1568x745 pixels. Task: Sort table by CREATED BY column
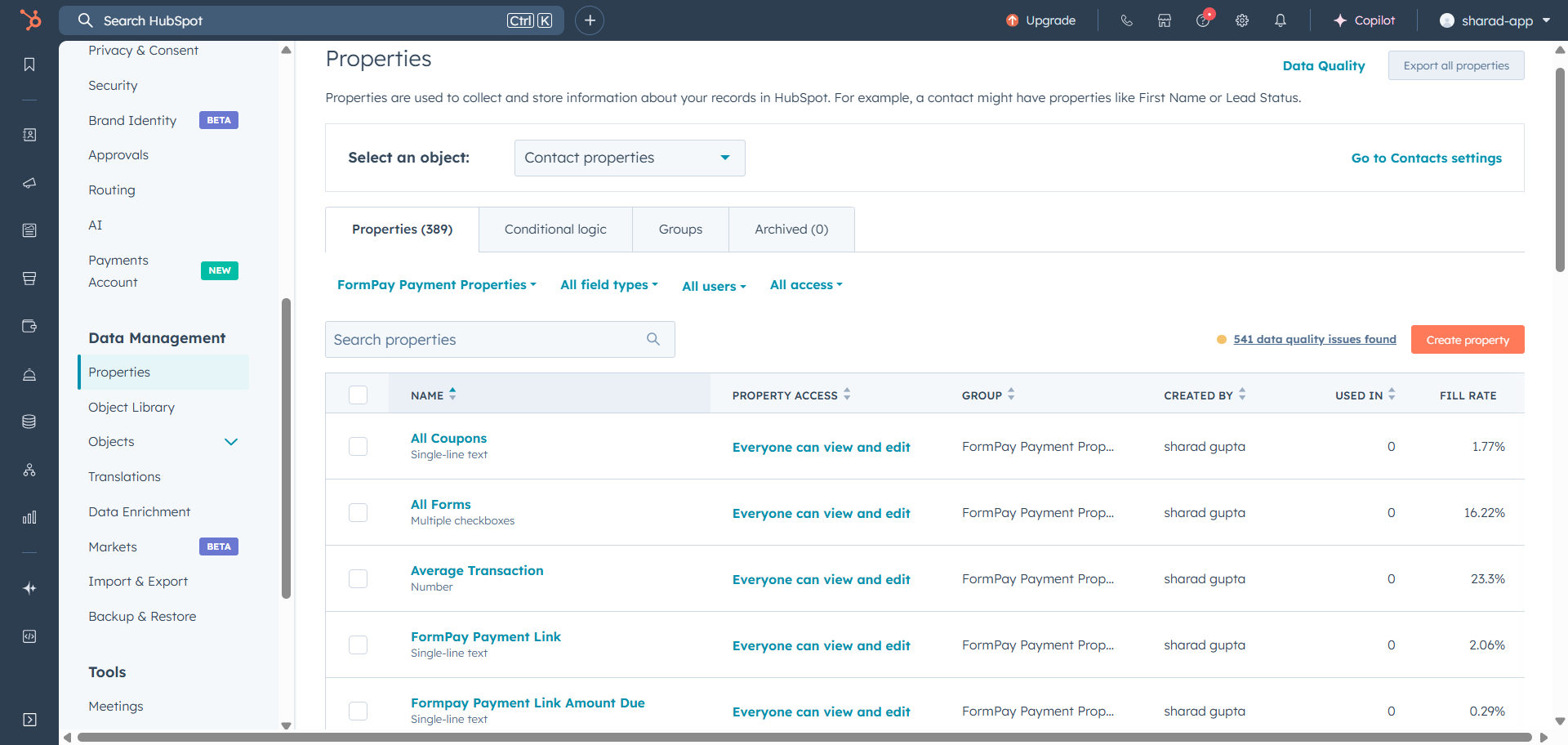pyautogui.click(x=1205, y=395)
